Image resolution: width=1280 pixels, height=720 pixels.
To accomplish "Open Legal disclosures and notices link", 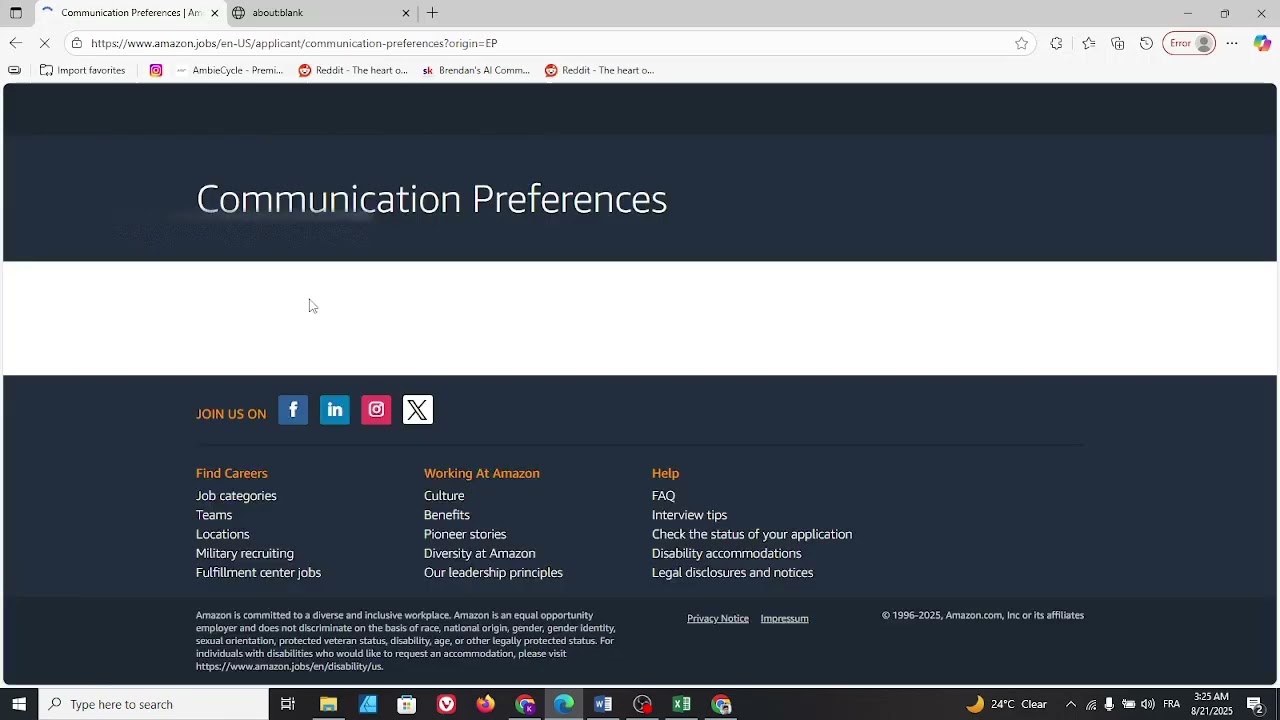I will [733, 573].
